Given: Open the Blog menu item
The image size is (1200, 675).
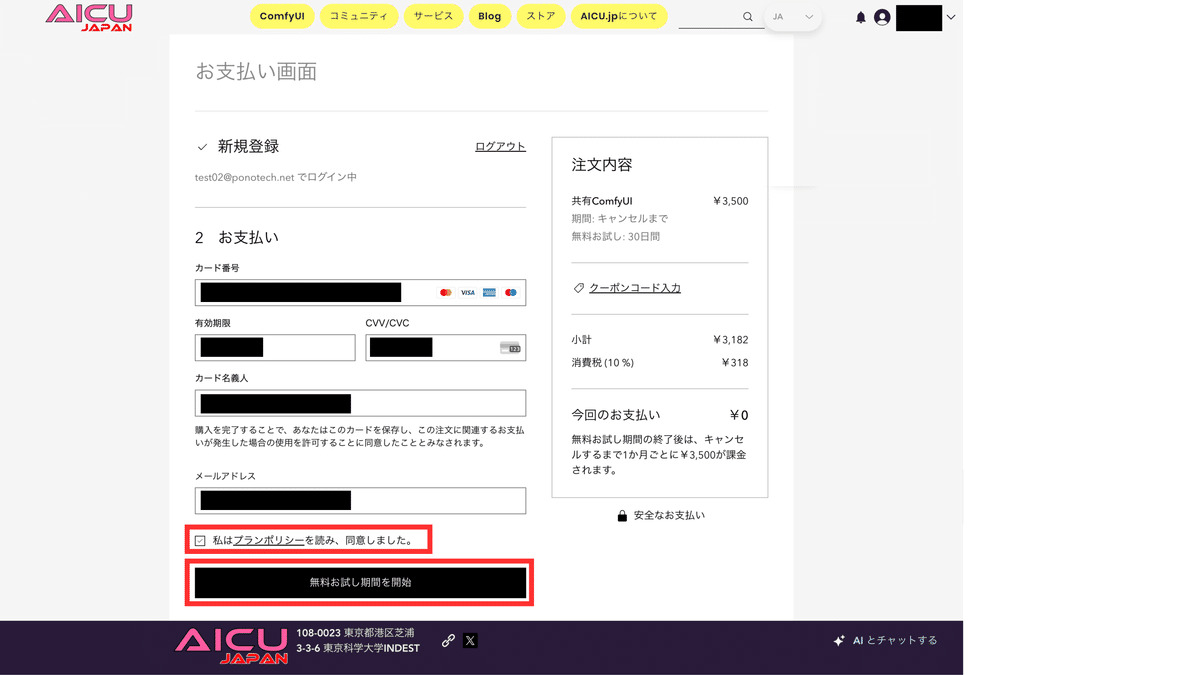Looking at the screenshot, I should [x=489, y=16].
